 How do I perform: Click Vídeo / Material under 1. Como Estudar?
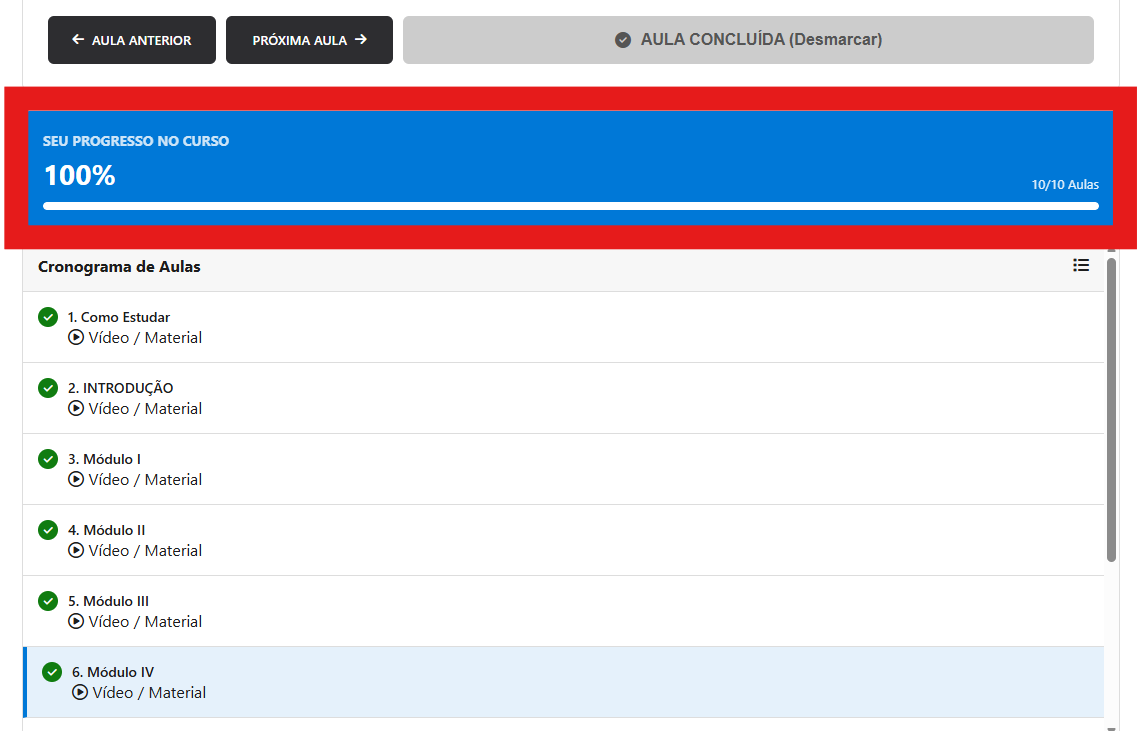tap(145, 337)
